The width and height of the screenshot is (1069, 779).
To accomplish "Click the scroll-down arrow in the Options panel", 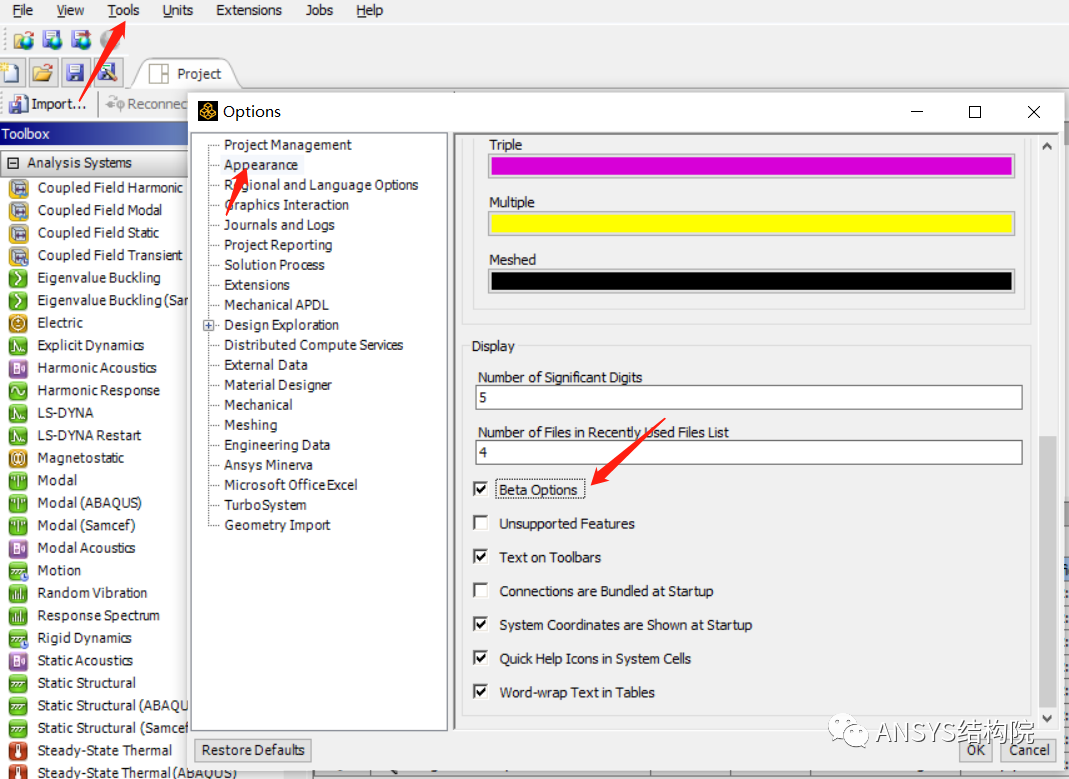I will (1047, 718).
